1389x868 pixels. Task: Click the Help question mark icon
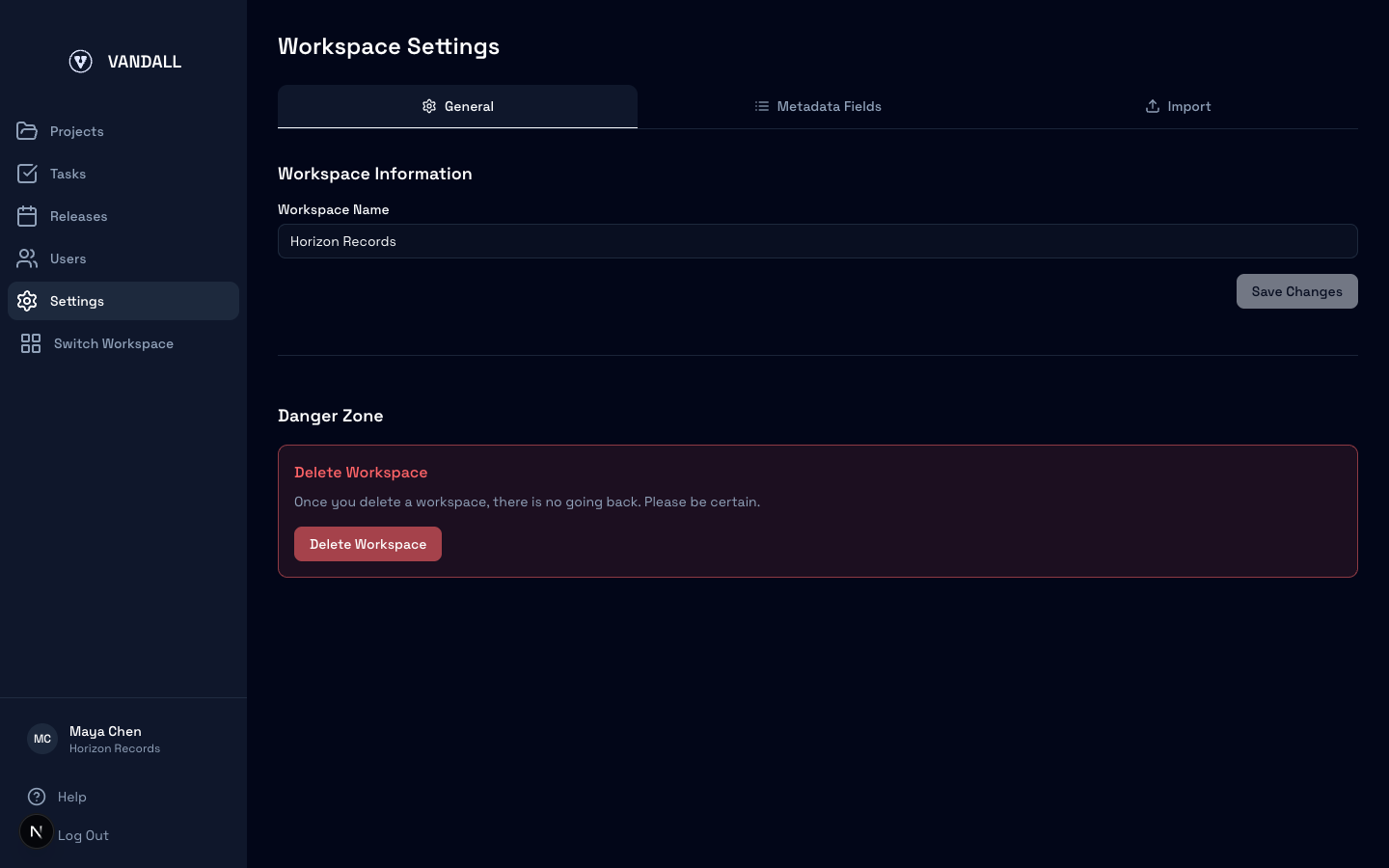(x=37, y=797)
